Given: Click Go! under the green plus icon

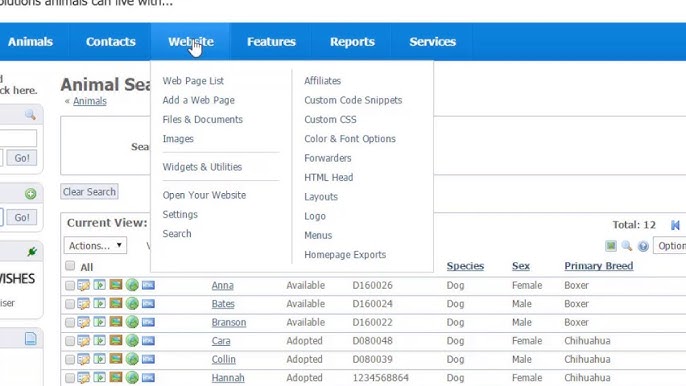Looking at the screenshot, I should (x=22, y=218).
